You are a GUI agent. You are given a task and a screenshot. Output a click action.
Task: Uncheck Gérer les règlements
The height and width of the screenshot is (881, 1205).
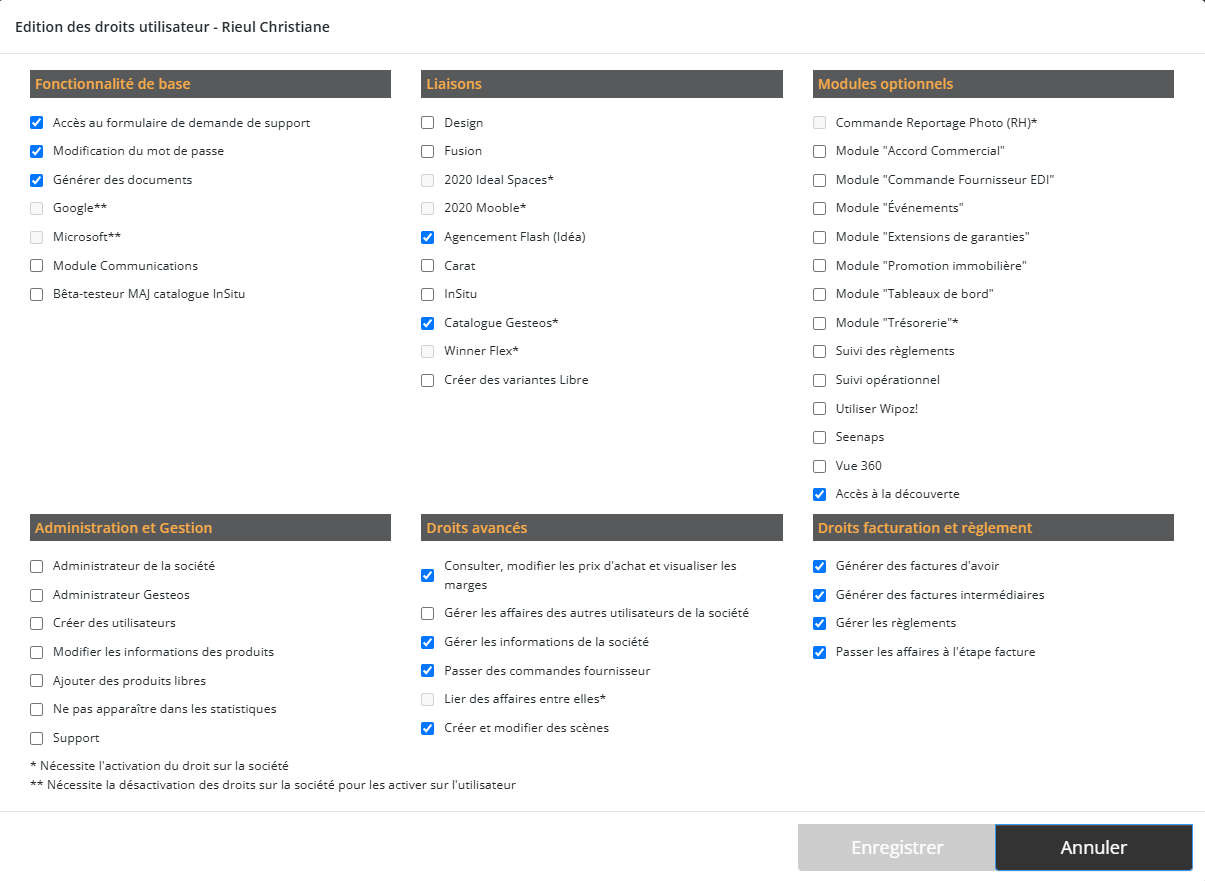pyautogui.click(x=820, y=624)
